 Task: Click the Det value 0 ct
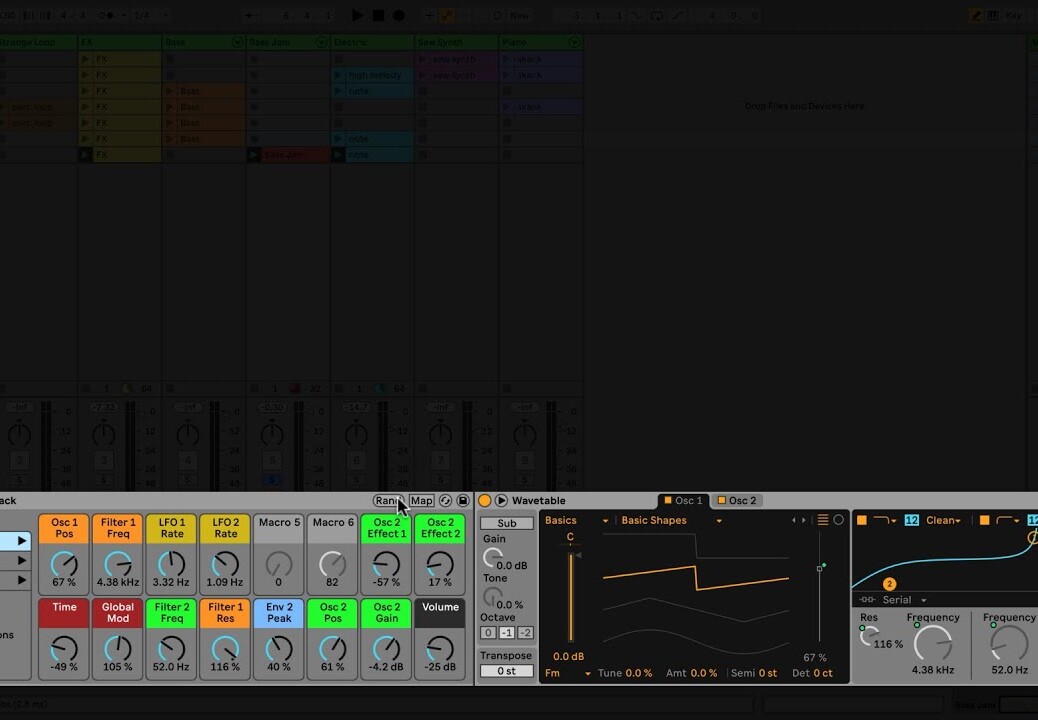822,673
